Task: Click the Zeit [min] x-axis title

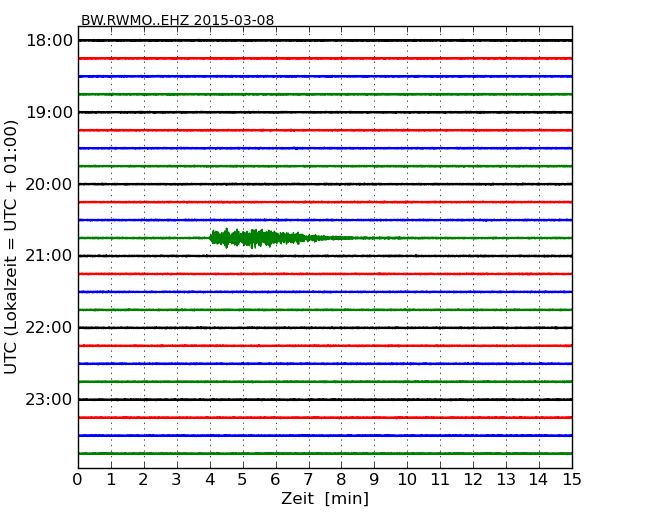Action: point(325,498)
